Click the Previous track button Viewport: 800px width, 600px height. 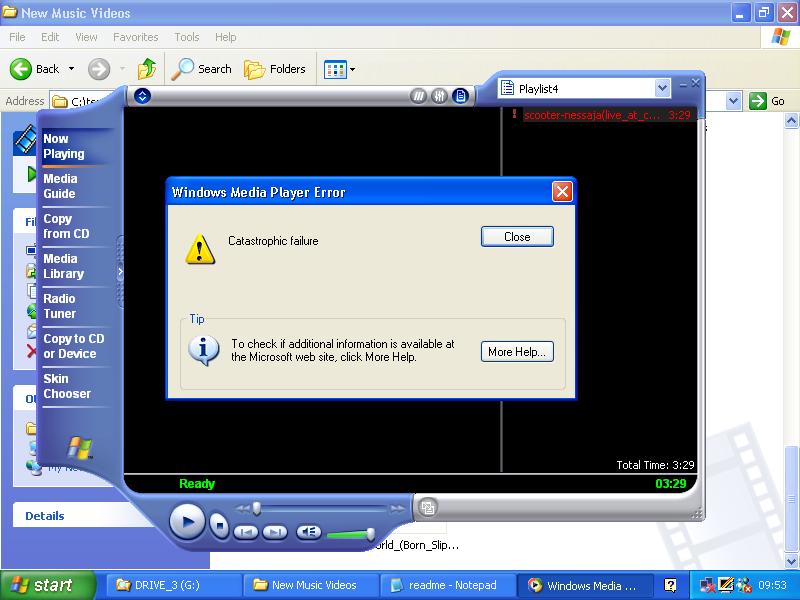pyautogui.click(x=246, y=532)
